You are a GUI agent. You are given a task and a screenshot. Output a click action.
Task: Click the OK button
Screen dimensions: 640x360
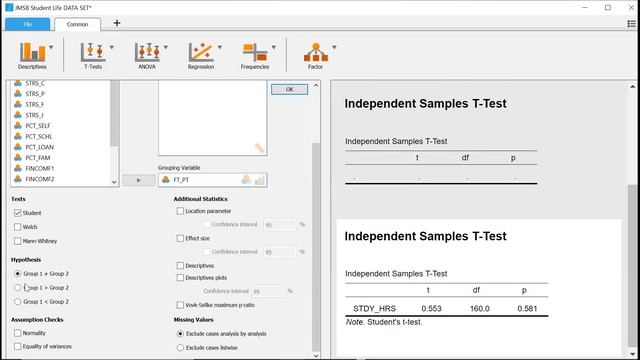[289, 89]
